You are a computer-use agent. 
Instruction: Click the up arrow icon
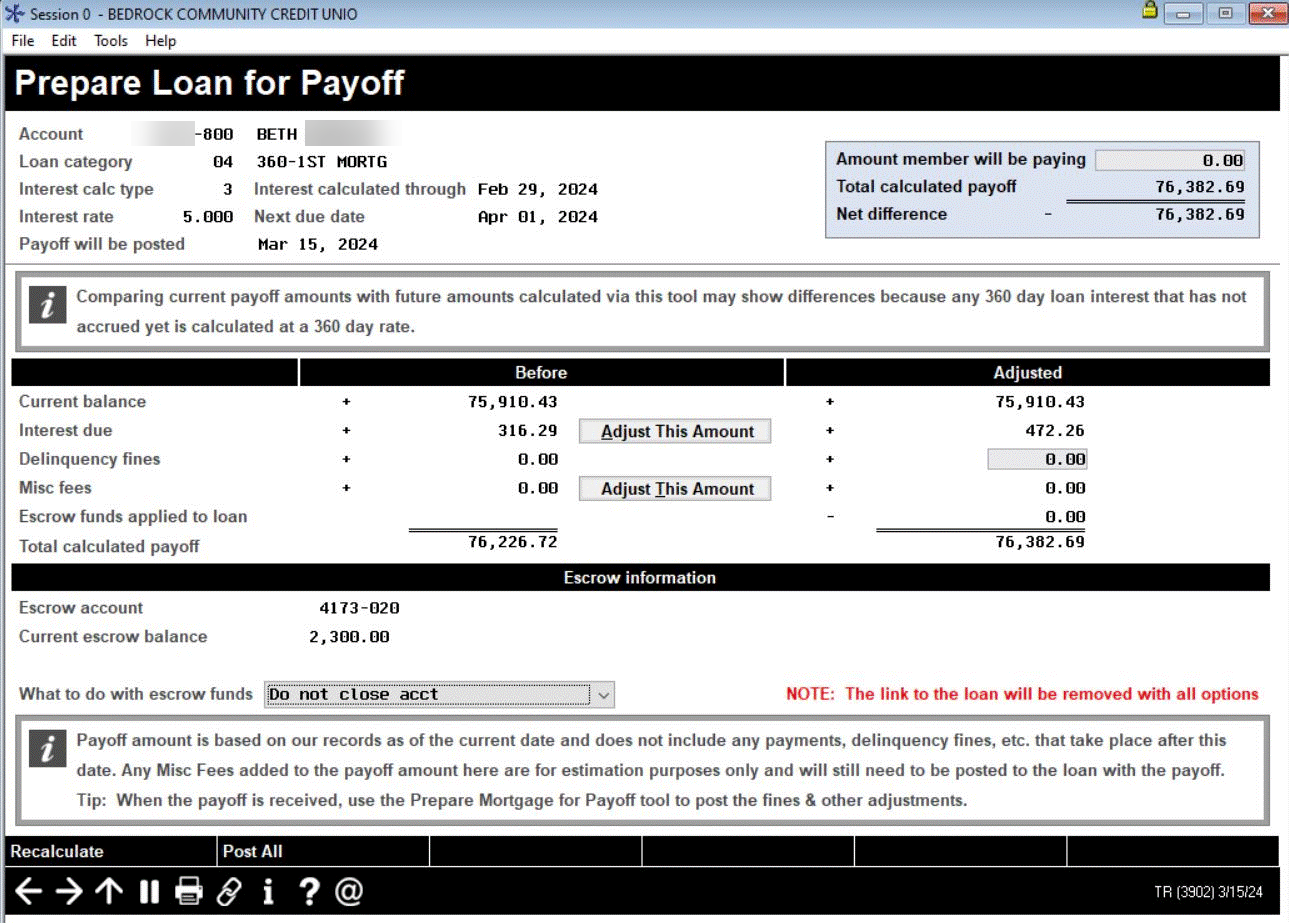tap(109, 891)
